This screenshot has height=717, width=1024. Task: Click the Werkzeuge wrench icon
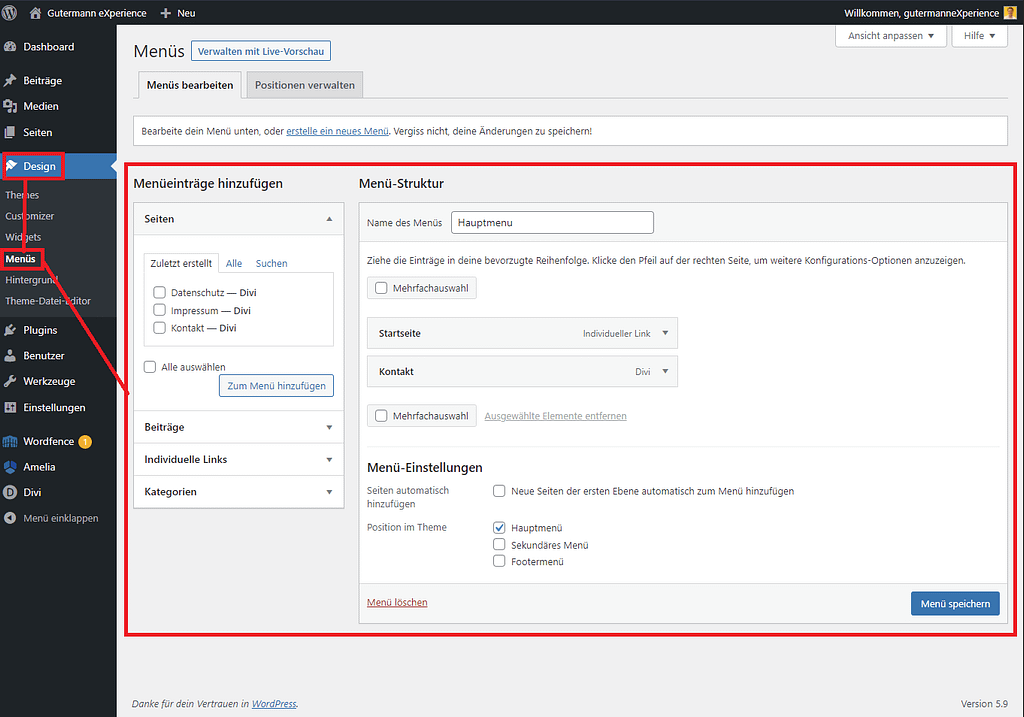[x=11, y=382]
